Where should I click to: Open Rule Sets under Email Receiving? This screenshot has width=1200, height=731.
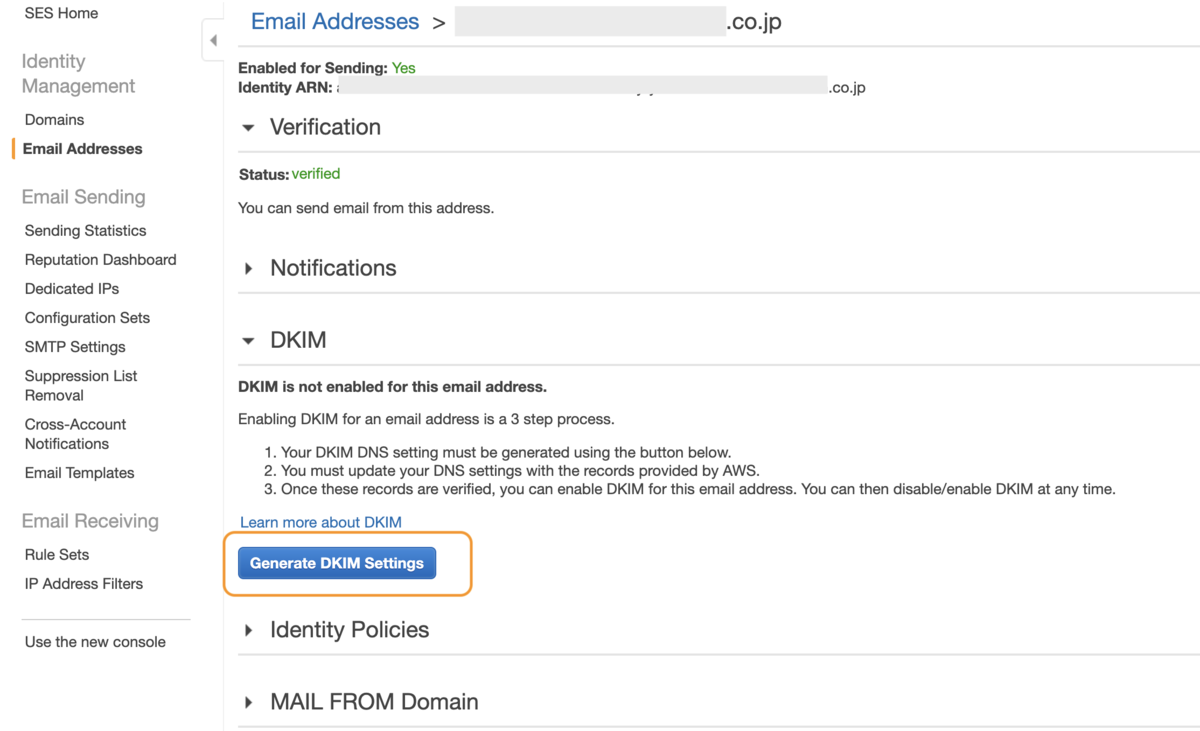(55, 554)
